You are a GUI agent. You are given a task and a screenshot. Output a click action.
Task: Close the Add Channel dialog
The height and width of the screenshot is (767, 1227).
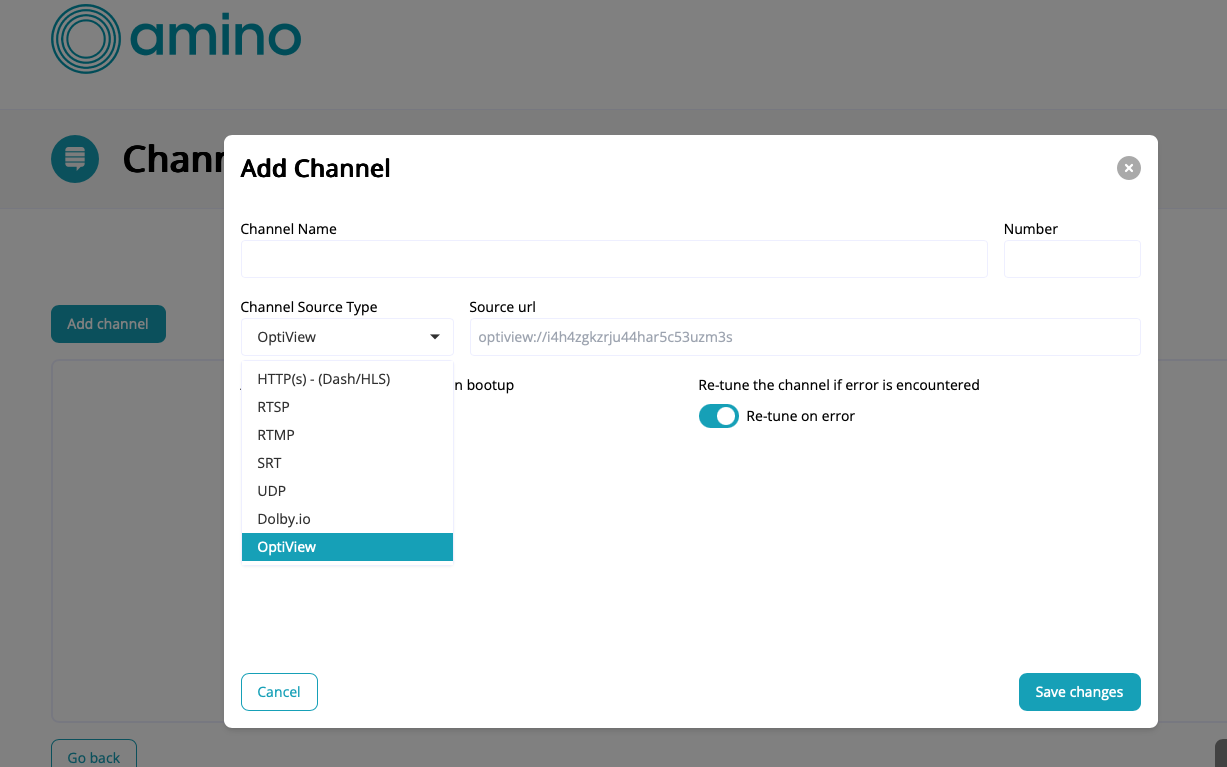coord(1128,168)
